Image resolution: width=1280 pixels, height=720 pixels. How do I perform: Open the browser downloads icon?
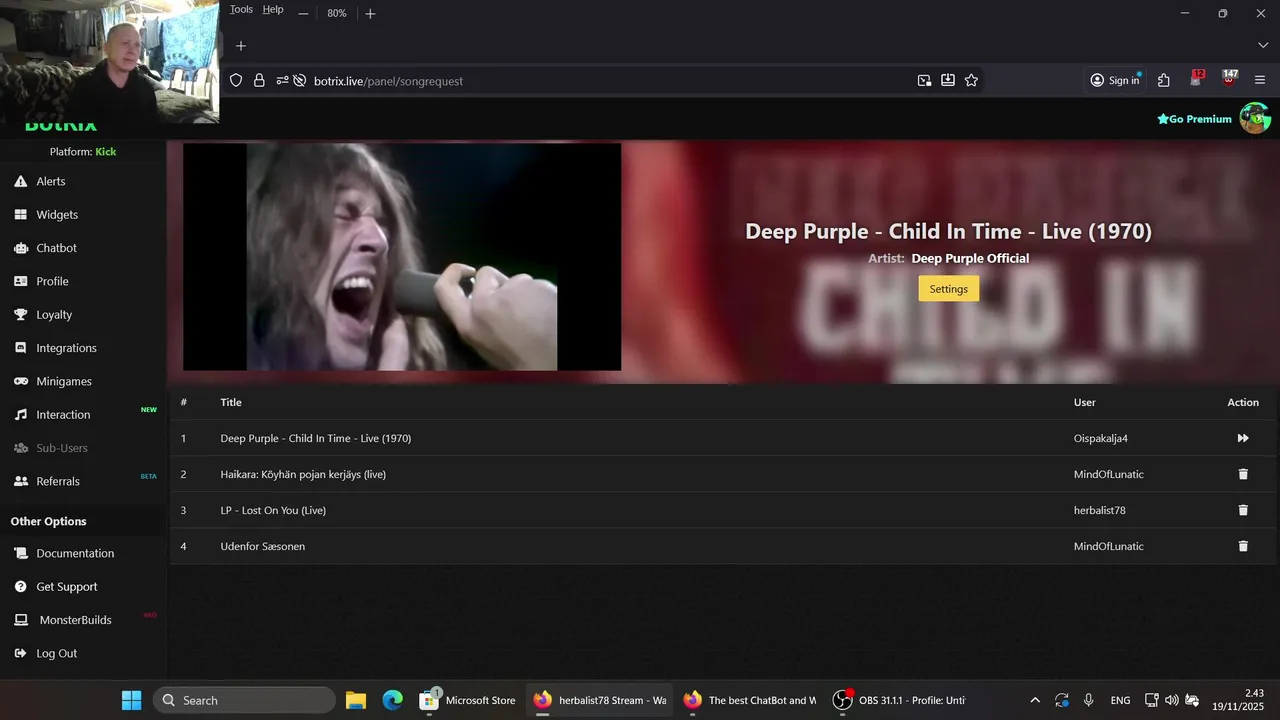(948, 80)
